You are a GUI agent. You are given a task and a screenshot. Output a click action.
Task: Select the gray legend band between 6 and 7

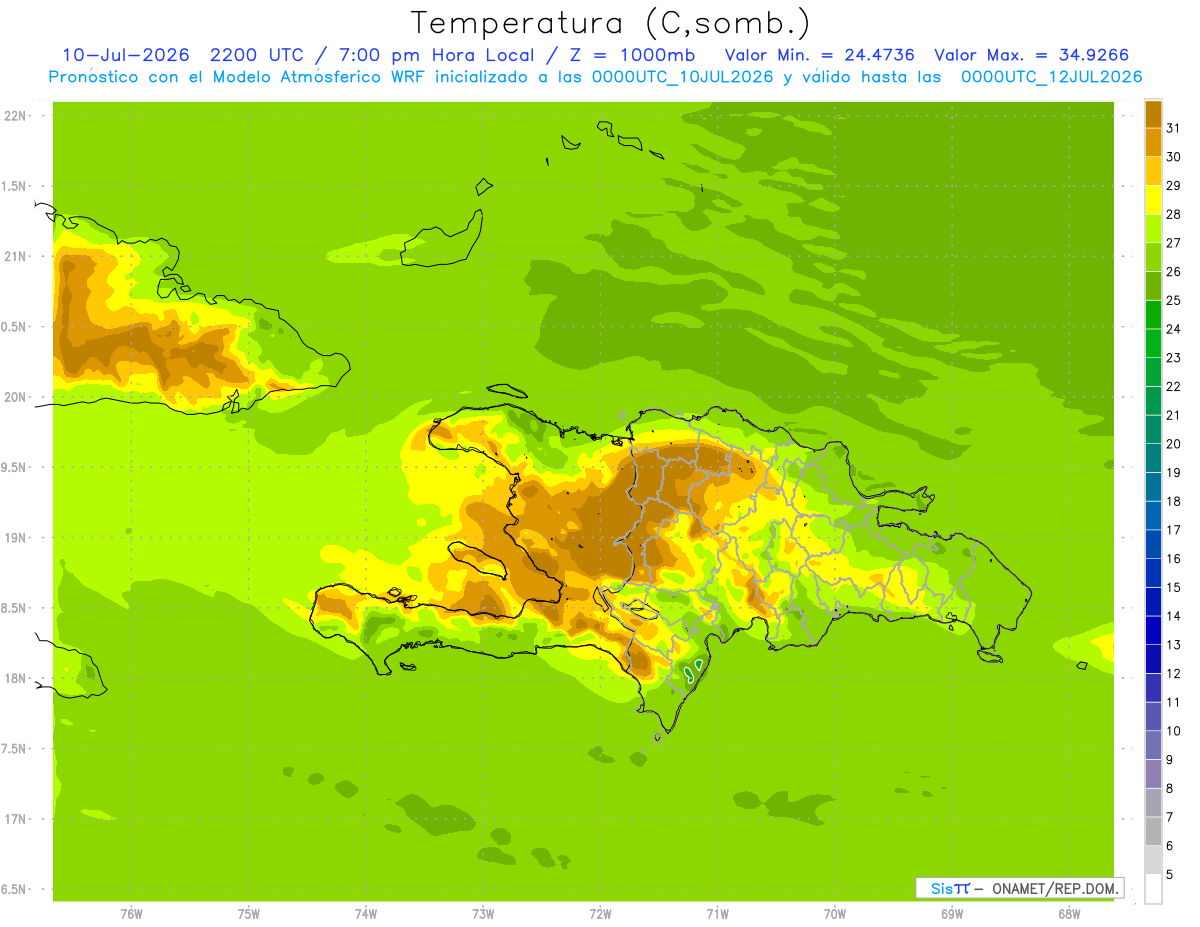click(x=1153, y=831)
